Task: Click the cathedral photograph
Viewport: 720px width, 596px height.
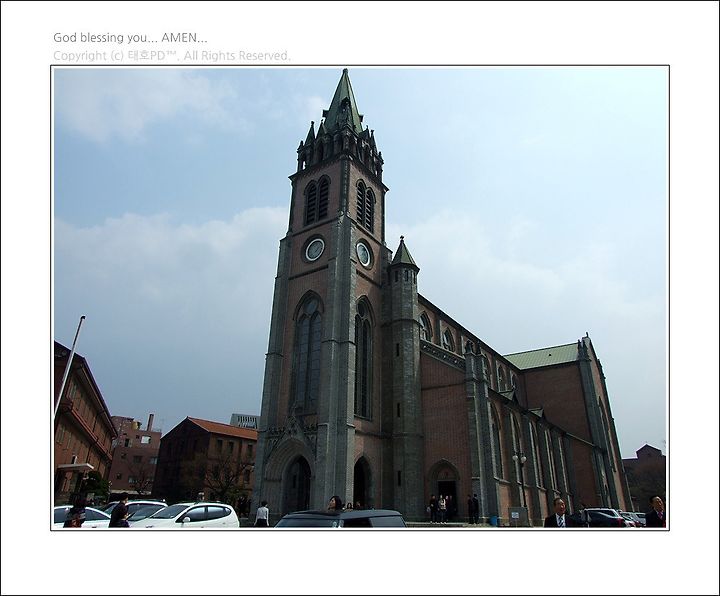Action: (360, 298)
